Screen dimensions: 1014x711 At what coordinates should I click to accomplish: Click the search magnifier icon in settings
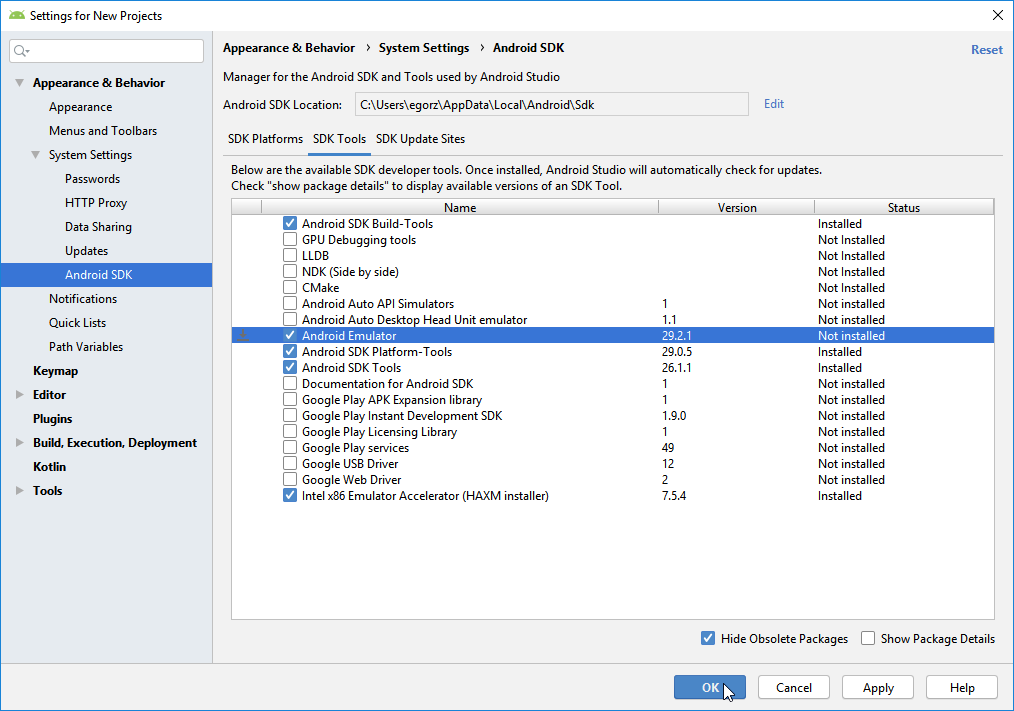pyautogui.click(x=22, y=51)
